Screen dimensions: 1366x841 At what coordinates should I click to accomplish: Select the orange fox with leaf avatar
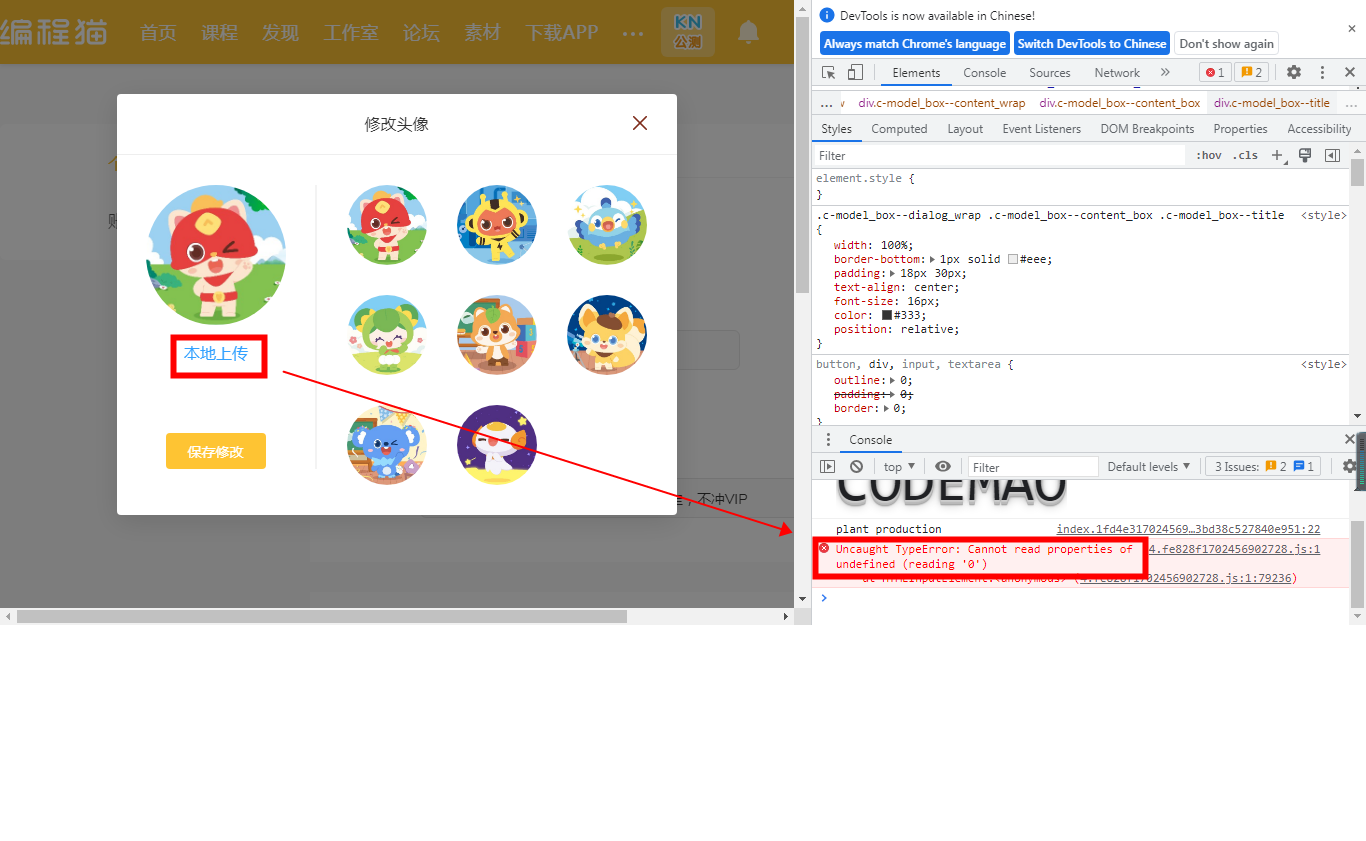(x=497, y=335)
